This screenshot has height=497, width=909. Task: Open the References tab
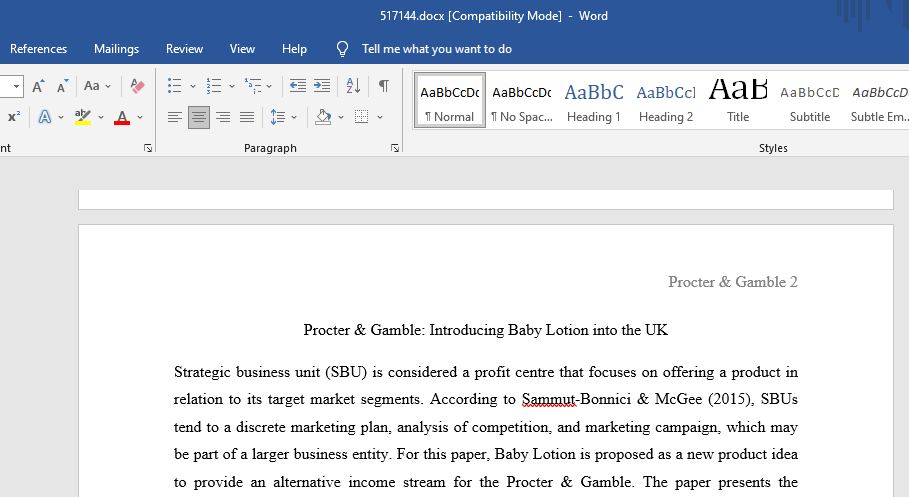click(38, 49)
